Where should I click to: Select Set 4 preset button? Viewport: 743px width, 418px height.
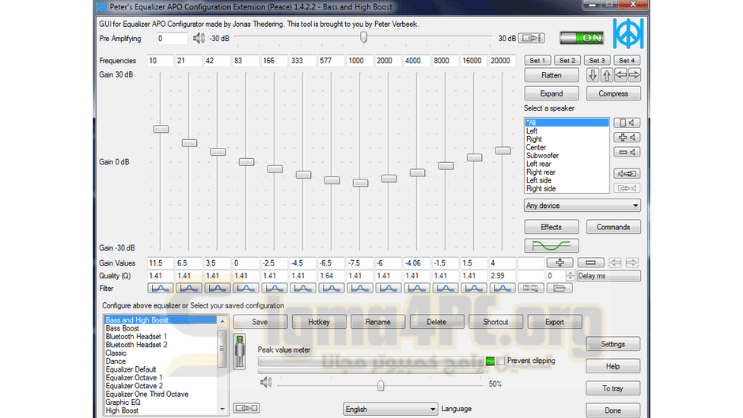point(627,60)
